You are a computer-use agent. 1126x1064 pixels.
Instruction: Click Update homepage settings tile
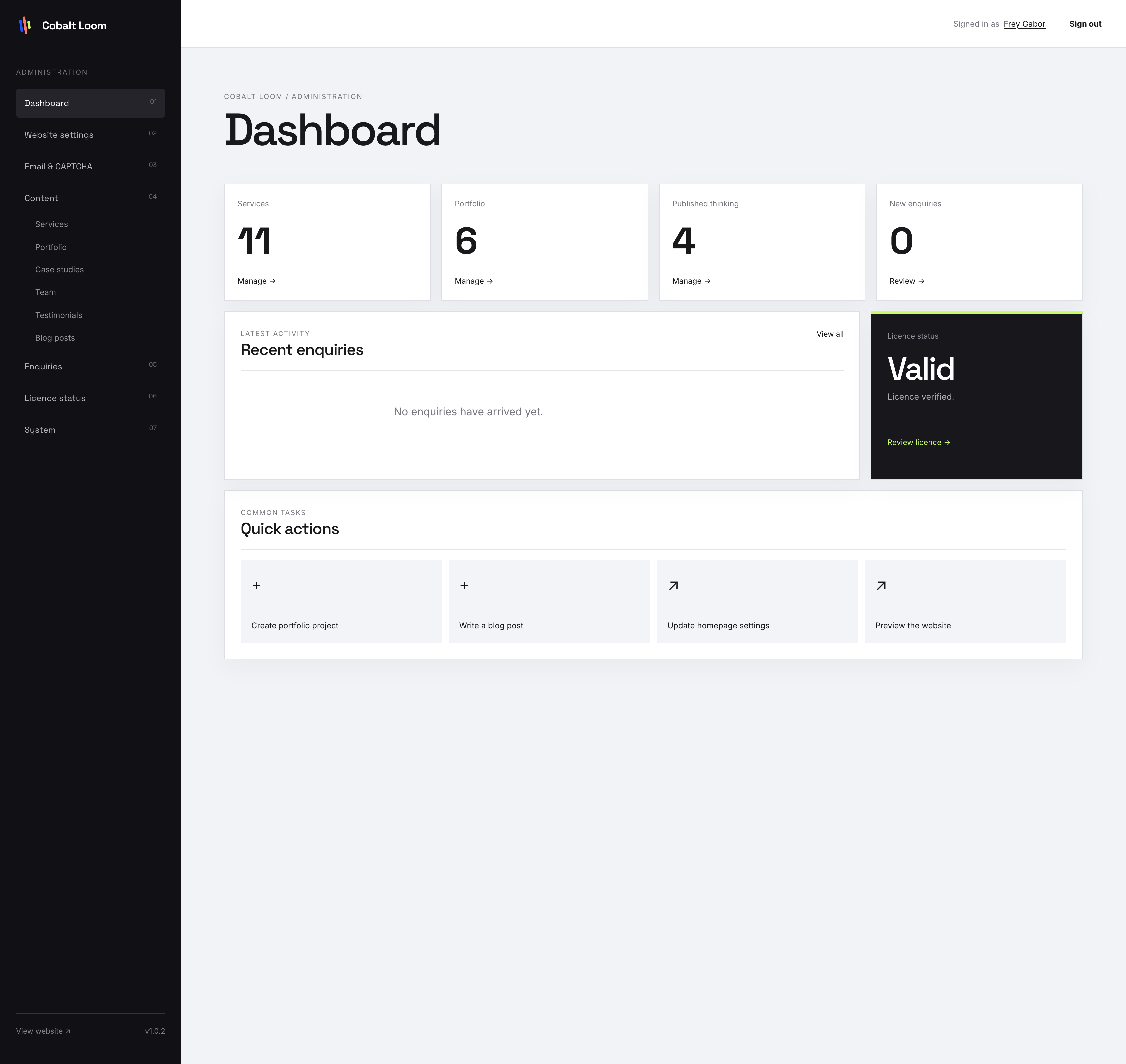(x=757, y=601)
